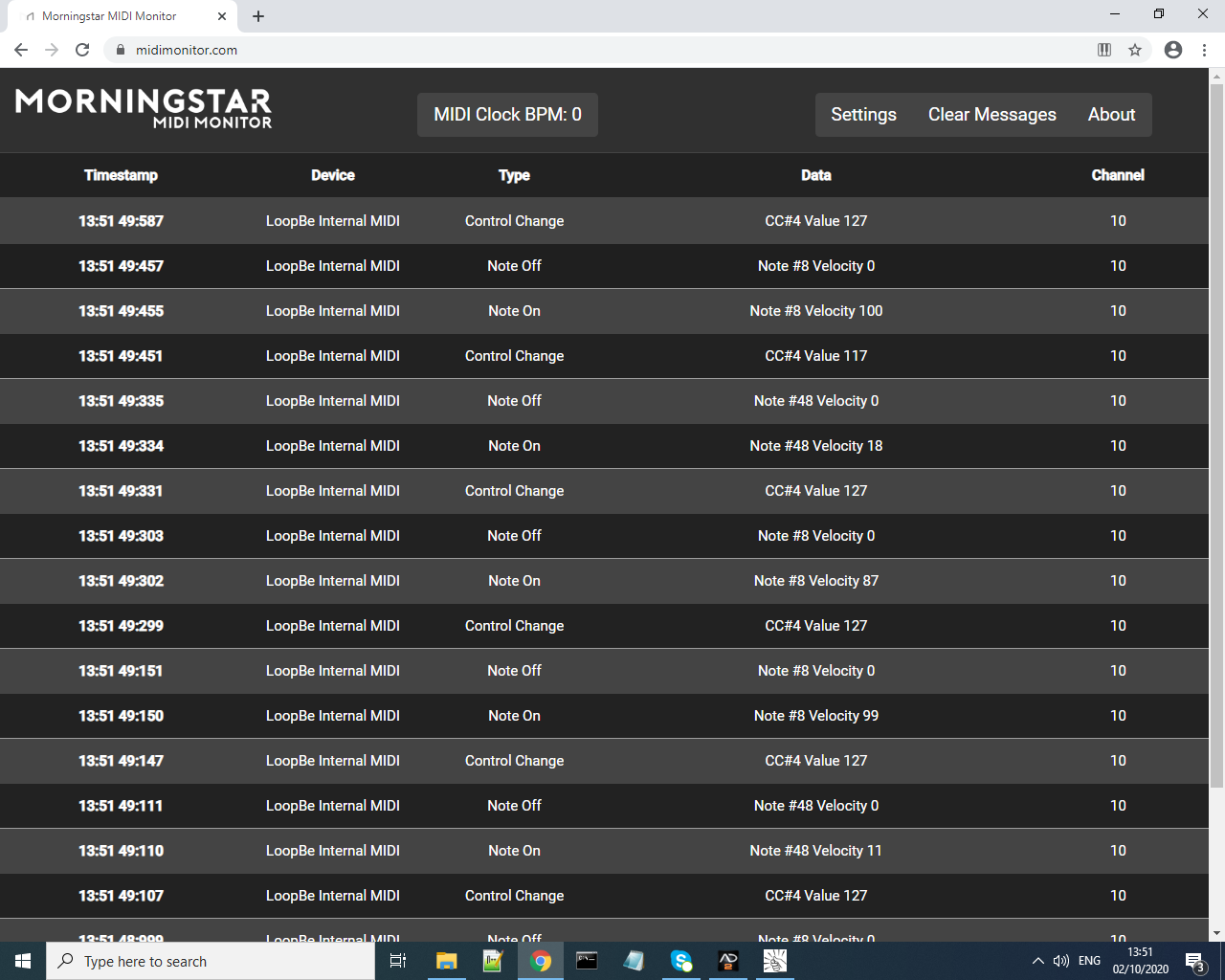Select Note #8 Velocity 87 cell
The width and height of the screenshot is (1225, 980).
816,581
